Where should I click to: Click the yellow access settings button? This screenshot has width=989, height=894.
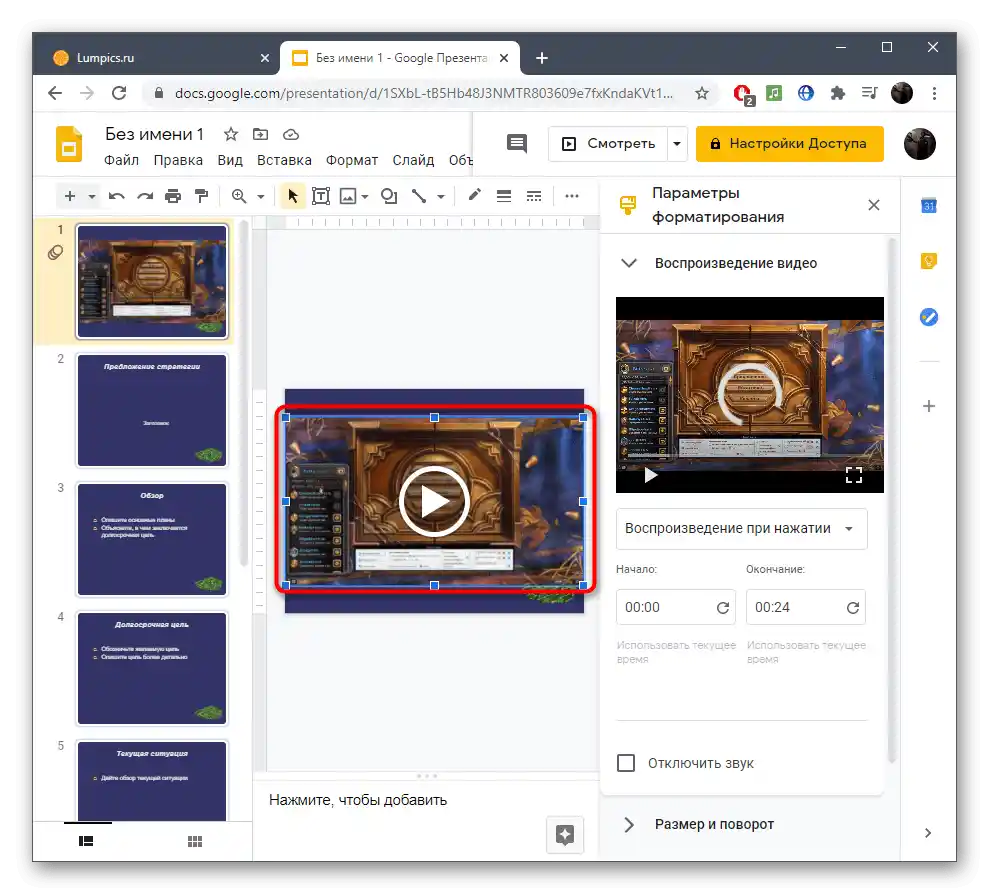tap(789, 143)
